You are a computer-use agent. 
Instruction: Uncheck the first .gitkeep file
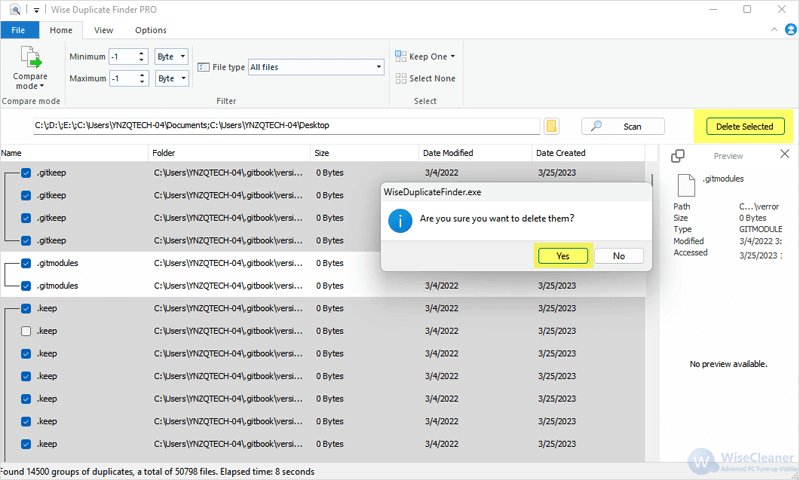26,173
